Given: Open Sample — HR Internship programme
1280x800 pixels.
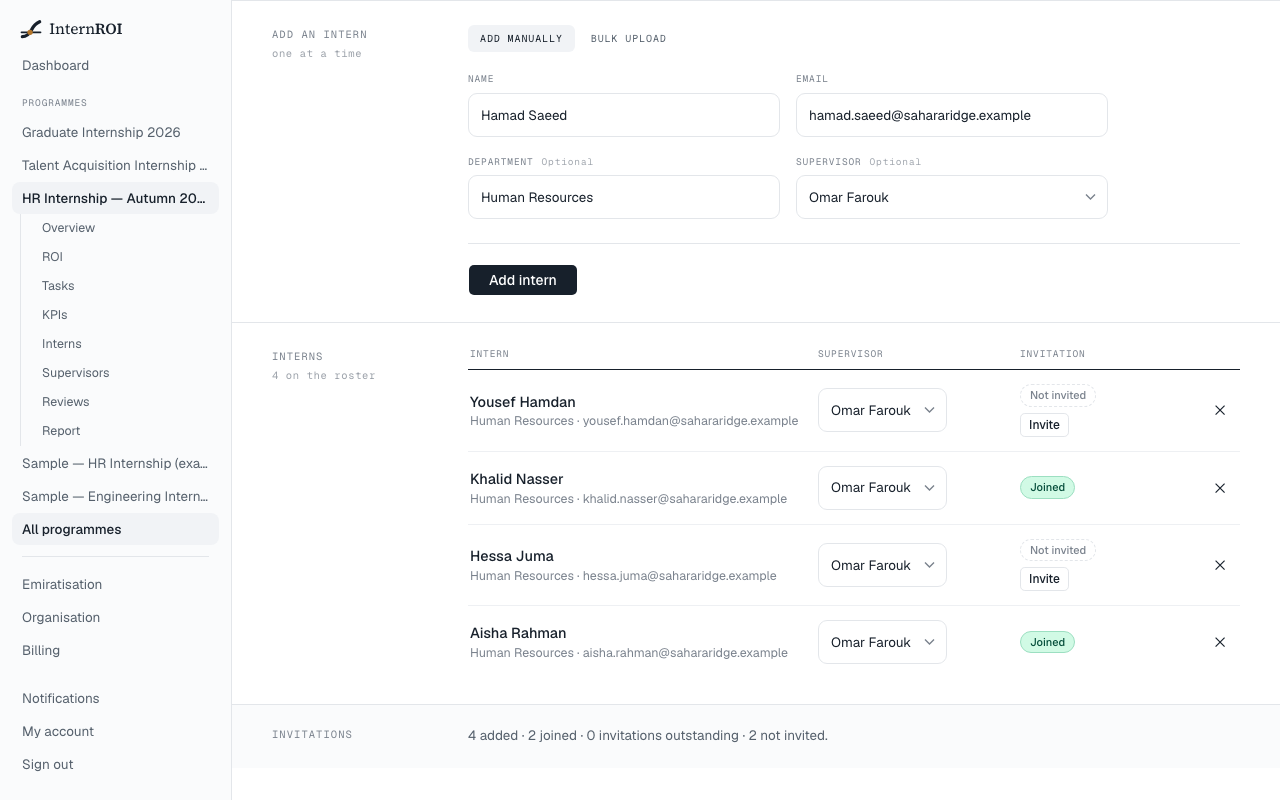Looking at the screenshot, I should tap(115, 464).
